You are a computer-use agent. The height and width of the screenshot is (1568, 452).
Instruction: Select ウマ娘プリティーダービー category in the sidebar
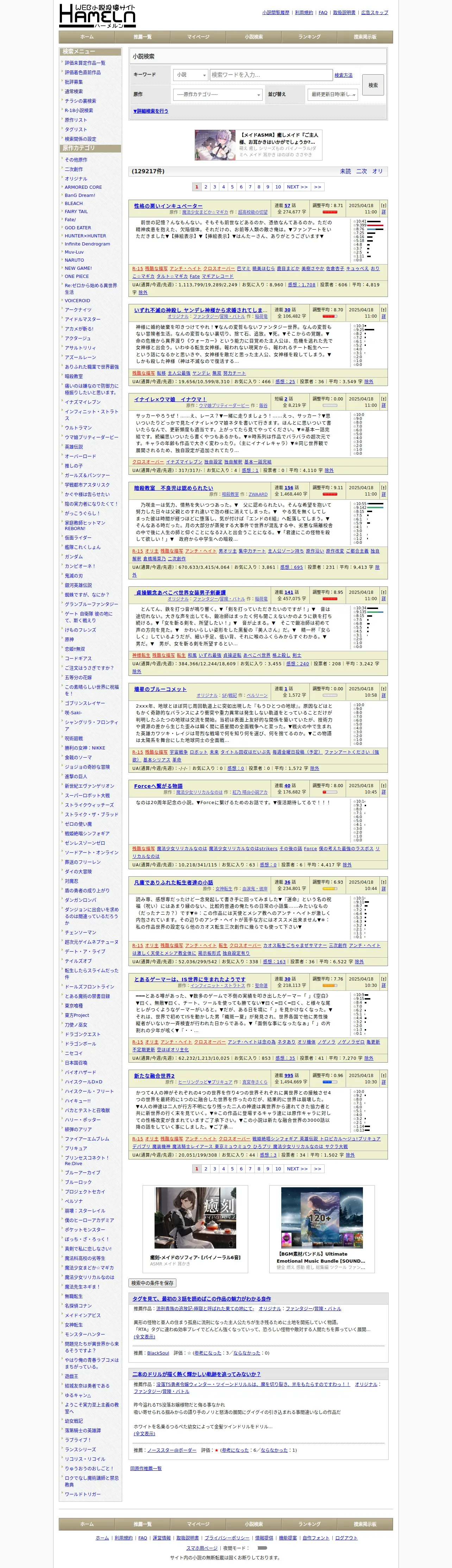tap(92, 437)
